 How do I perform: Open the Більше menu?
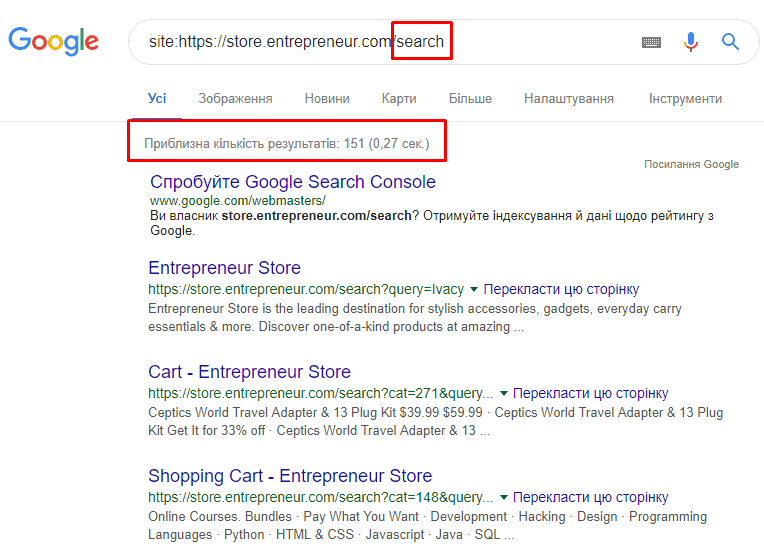pos(470,98)
